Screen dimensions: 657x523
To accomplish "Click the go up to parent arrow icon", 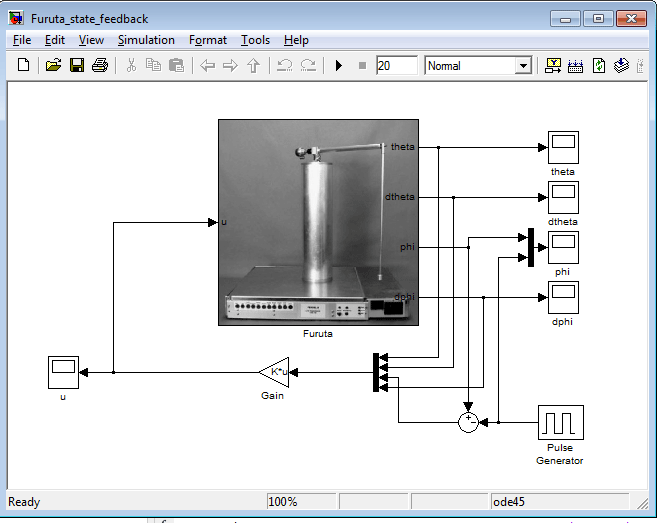I will coord(253,66).
